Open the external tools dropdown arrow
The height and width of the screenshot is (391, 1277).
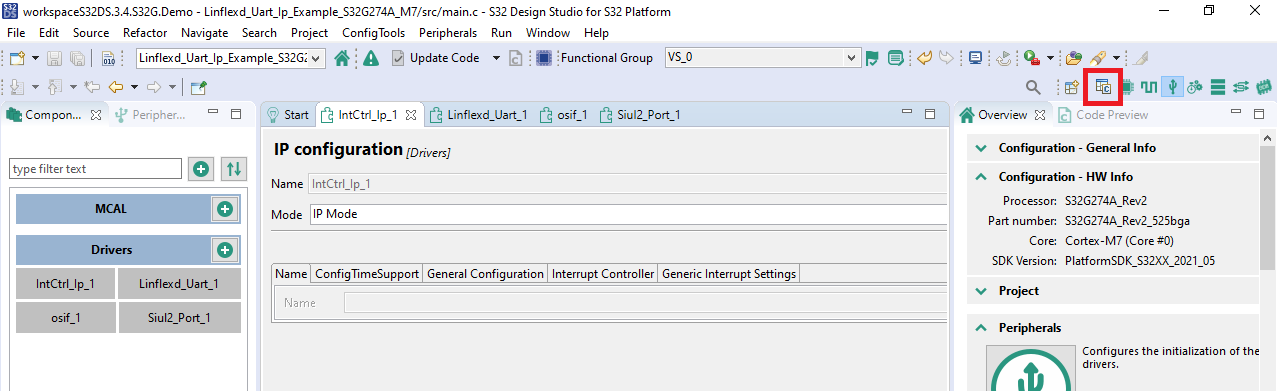(x=1050, y=58)
